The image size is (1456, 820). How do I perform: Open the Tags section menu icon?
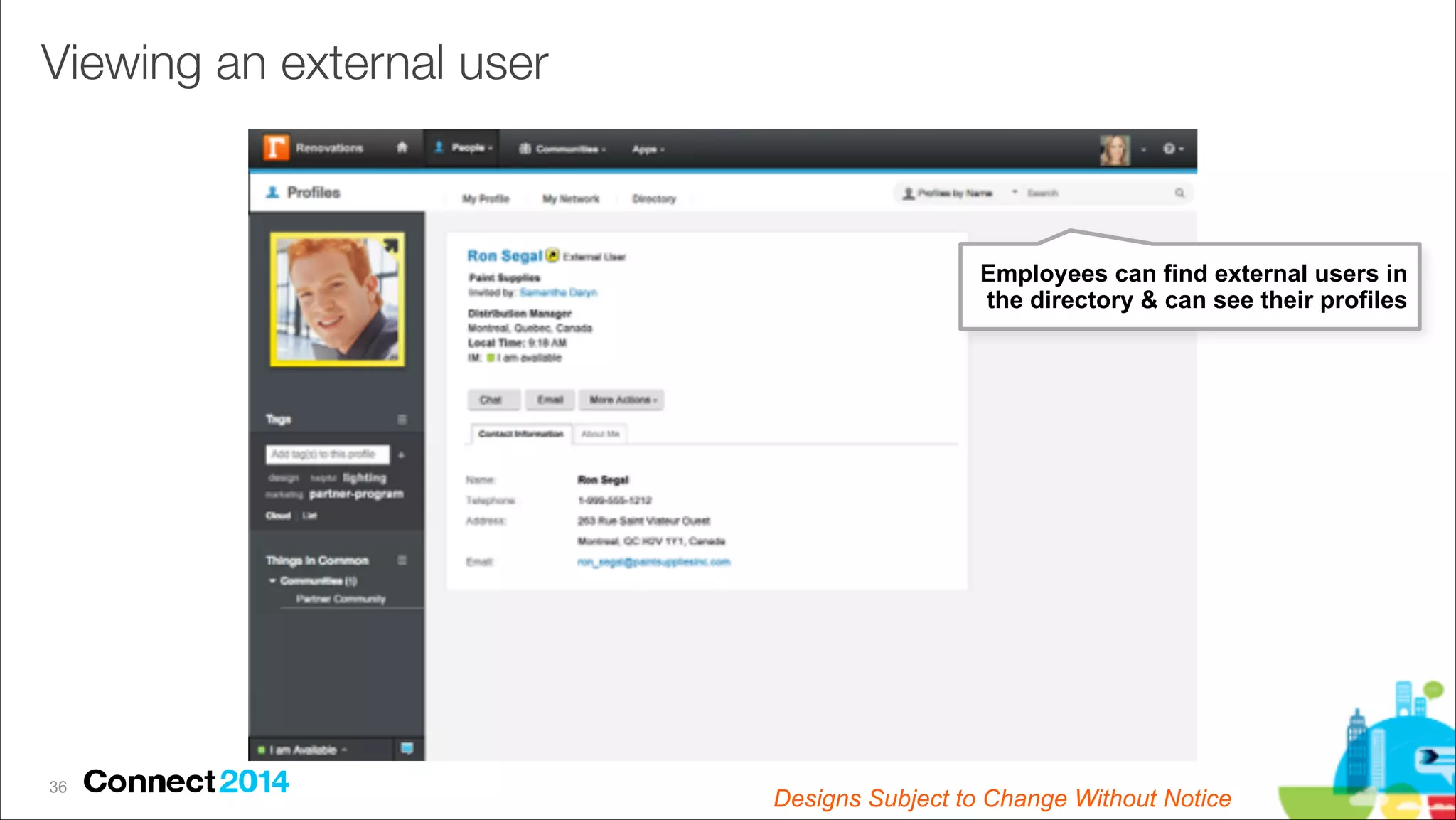[x=402, y=420]
